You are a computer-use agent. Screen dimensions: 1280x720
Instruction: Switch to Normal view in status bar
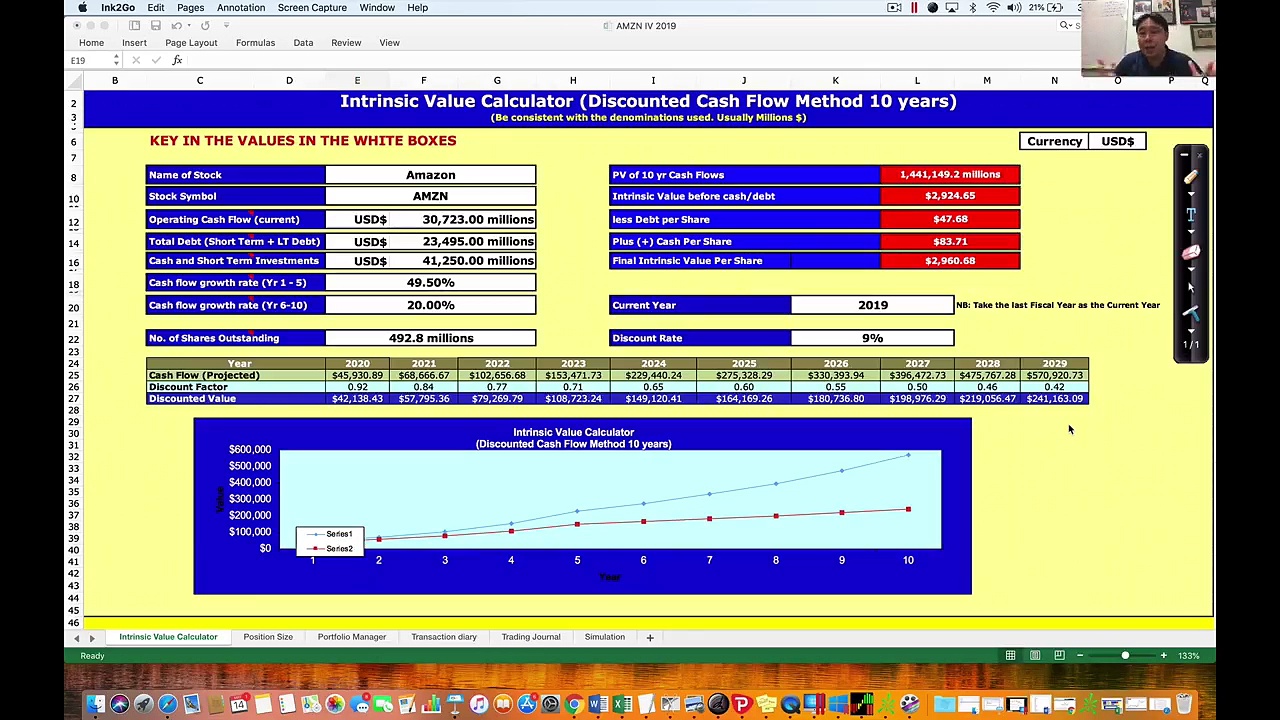(1010, 656)
